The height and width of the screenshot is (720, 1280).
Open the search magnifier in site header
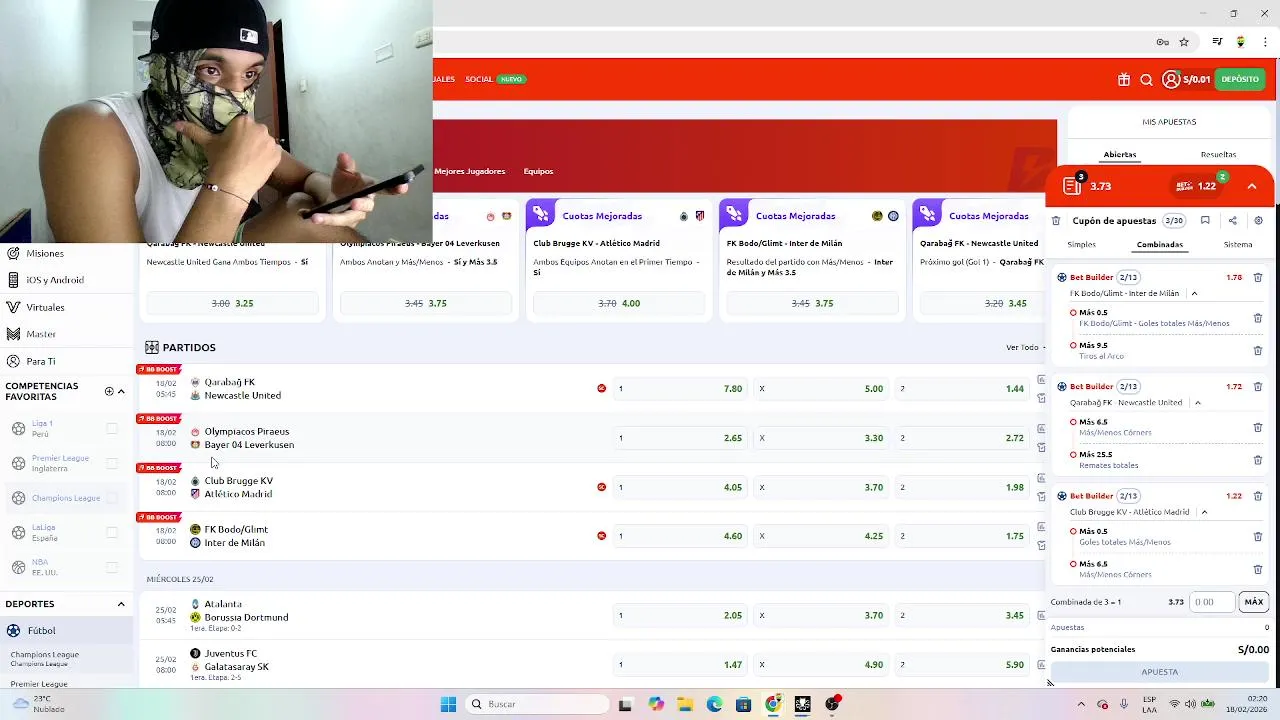(x=1147, y=80)
